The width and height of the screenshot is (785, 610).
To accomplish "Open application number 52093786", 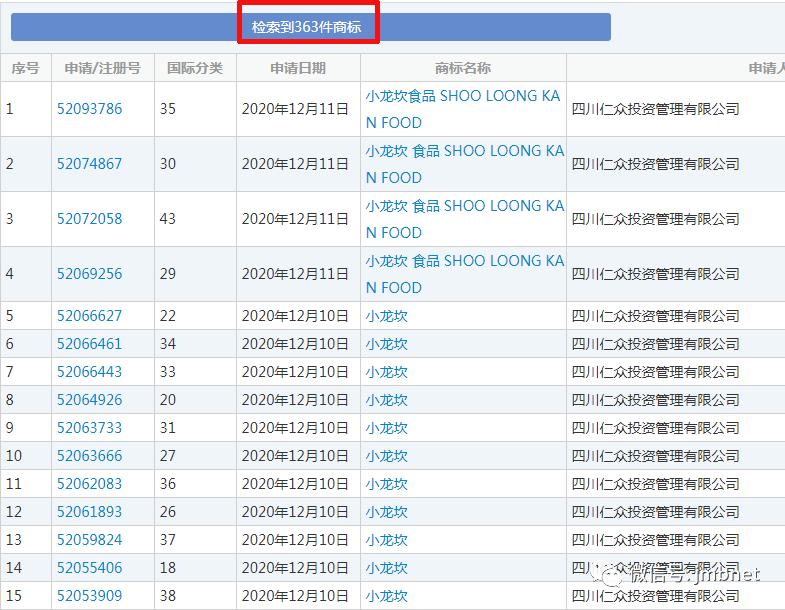I will [x=89, y=109].
